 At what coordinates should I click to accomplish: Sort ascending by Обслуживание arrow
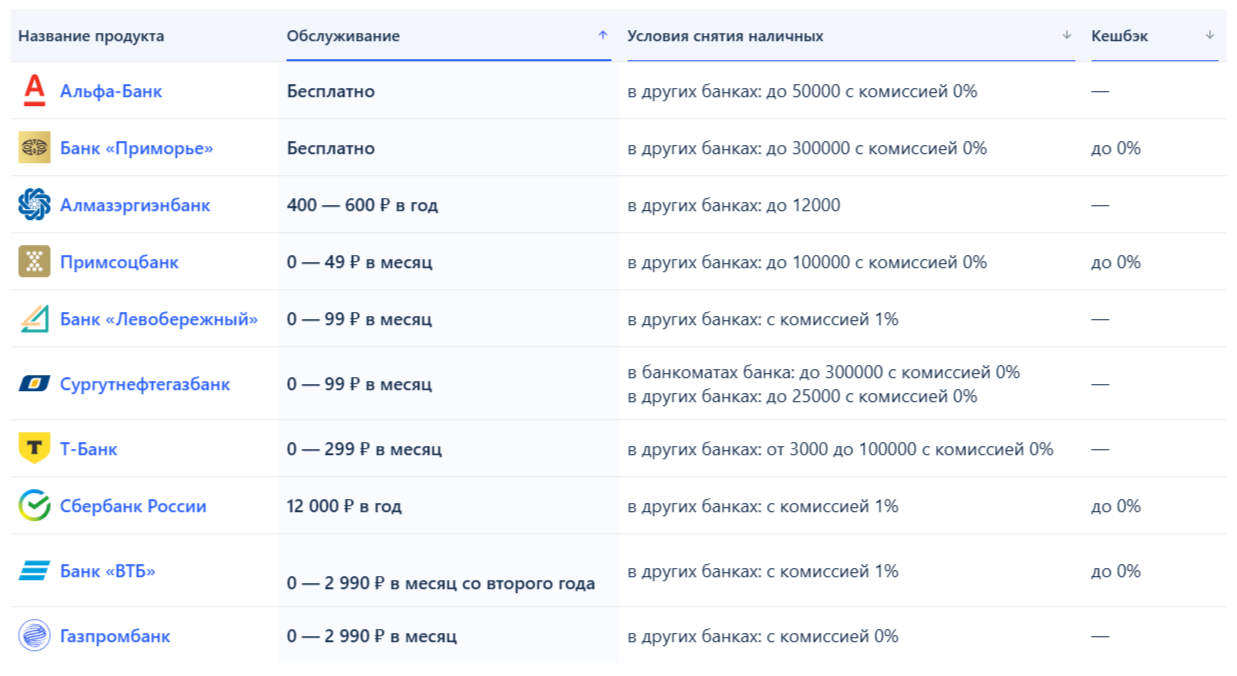tap(602, 35)
